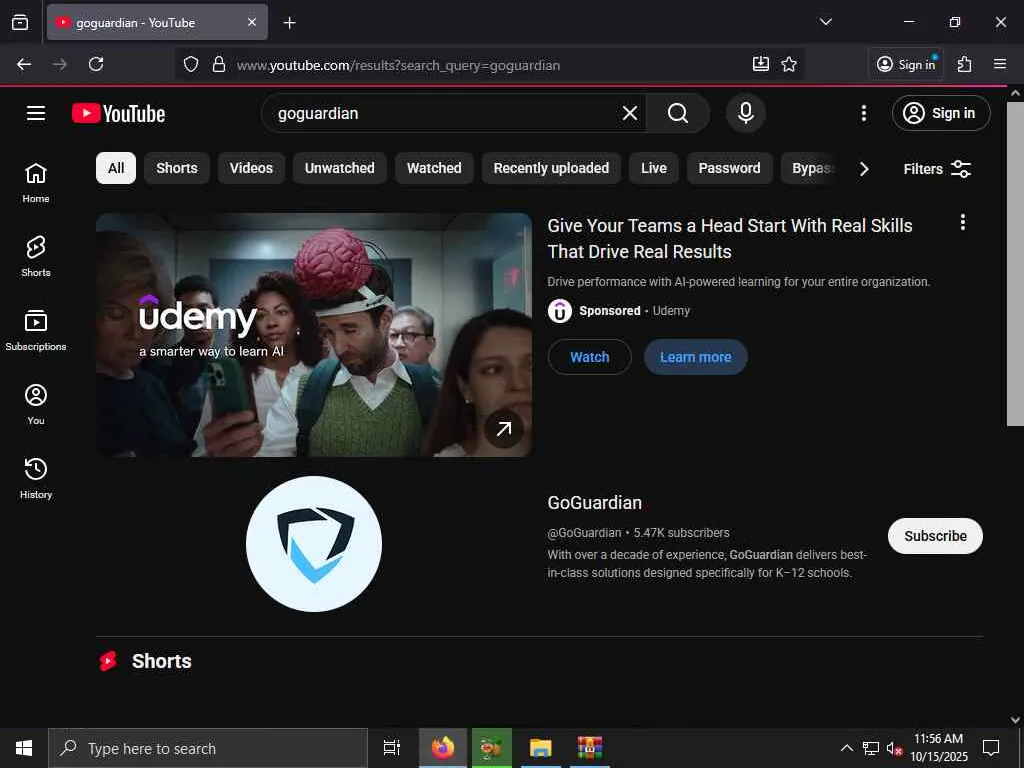The width and height of the screenshot is (1024, 768).
Task: Open Shorts in the sidebar
Action: tap(36, 257)
